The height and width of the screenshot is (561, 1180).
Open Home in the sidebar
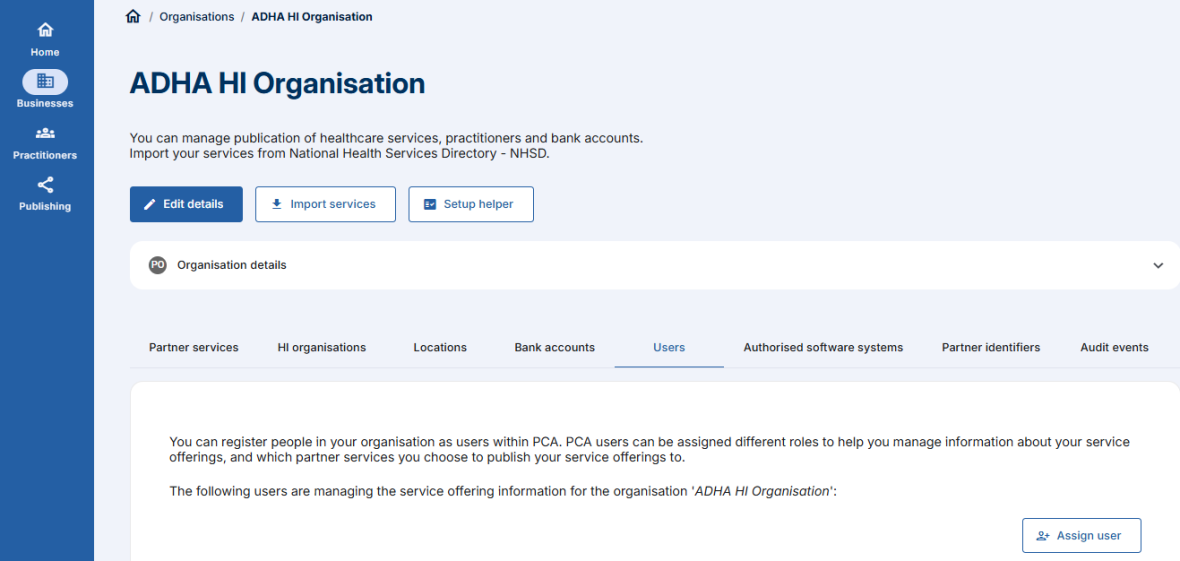[45, 40]
